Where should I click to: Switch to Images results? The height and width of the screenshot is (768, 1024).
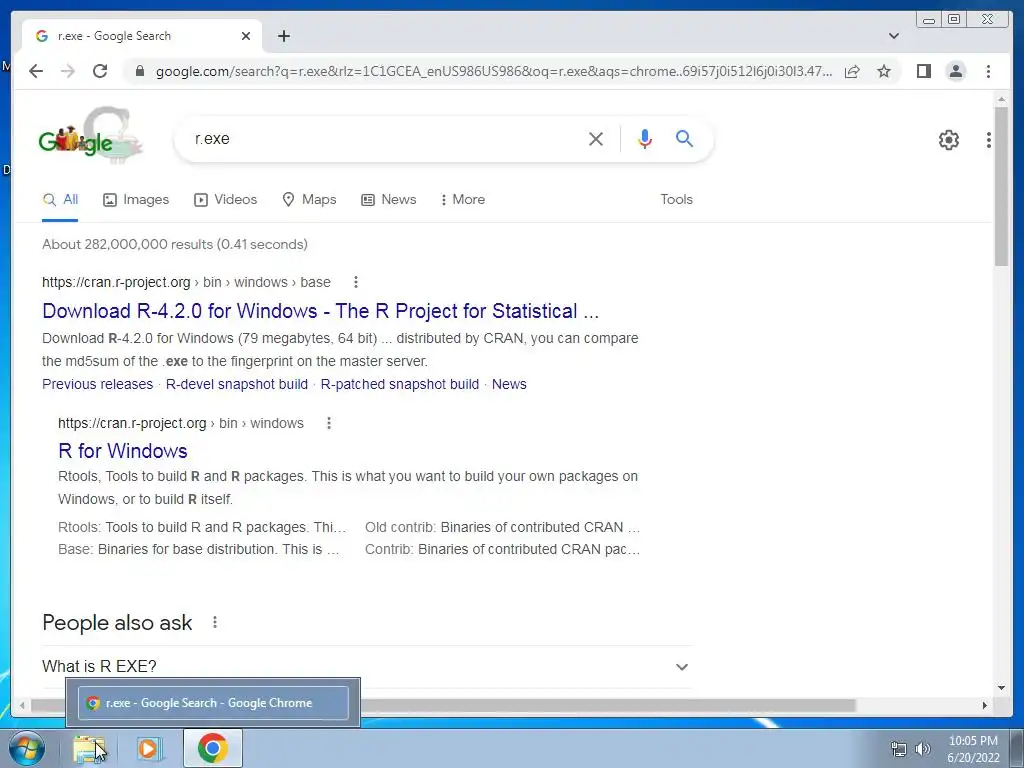(136, 200)
